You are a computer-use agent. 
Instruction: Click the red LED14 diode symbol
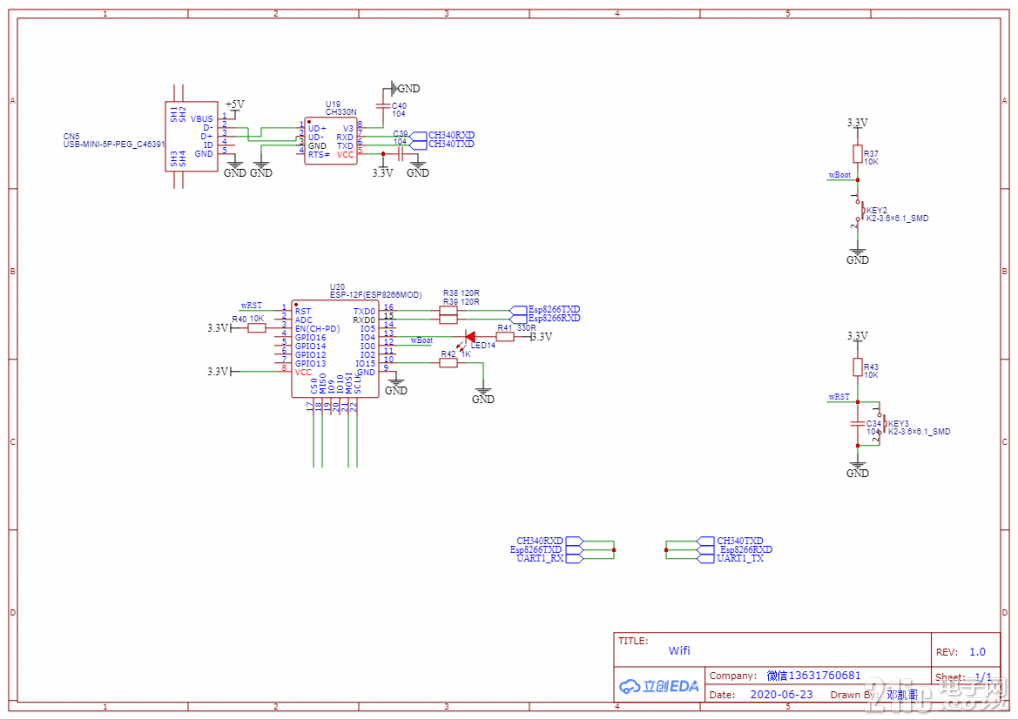coord(470,337)
